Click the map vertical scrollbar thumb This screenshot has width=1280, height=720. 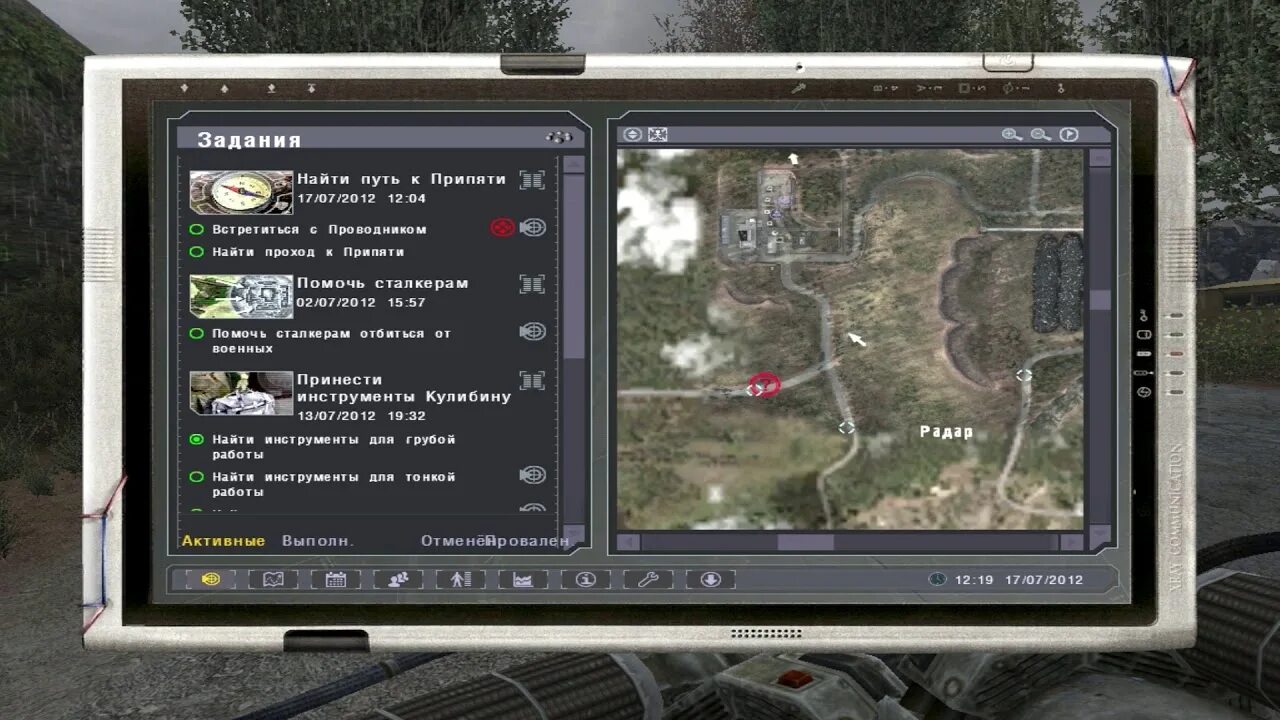click(1099, 300)
